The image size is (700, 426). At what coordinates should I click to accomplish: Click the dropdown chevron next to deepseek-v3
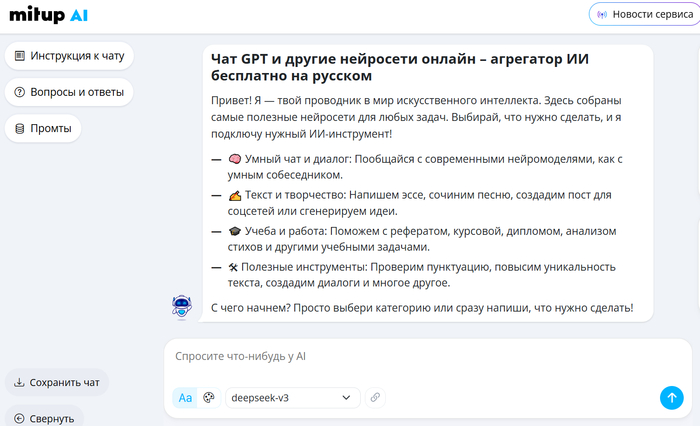point(347,397)
